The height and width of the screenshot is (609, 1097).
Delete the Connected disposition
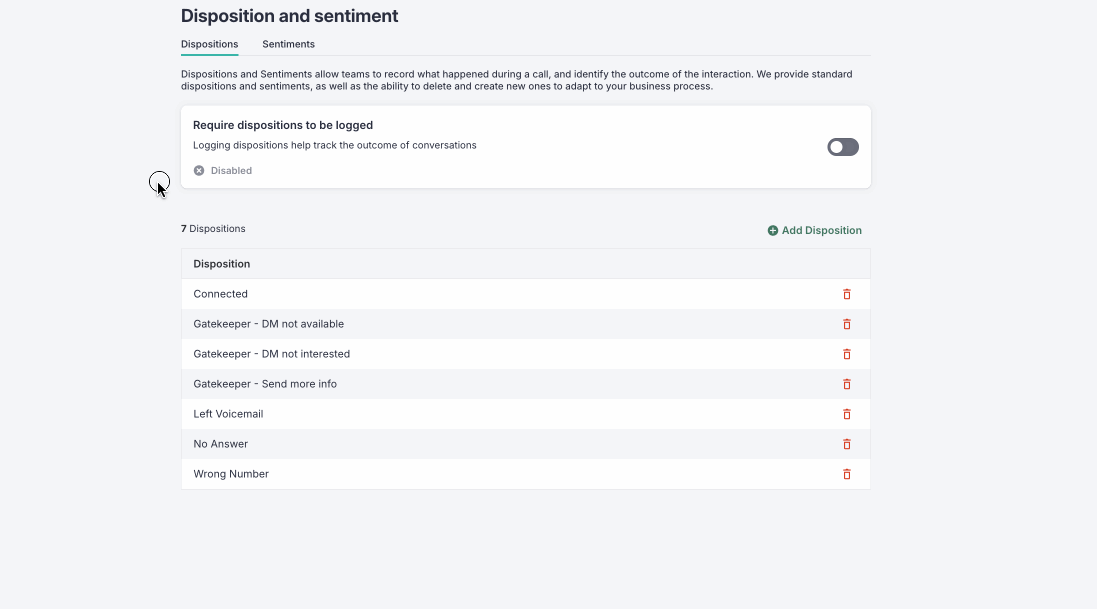[847, 294]
